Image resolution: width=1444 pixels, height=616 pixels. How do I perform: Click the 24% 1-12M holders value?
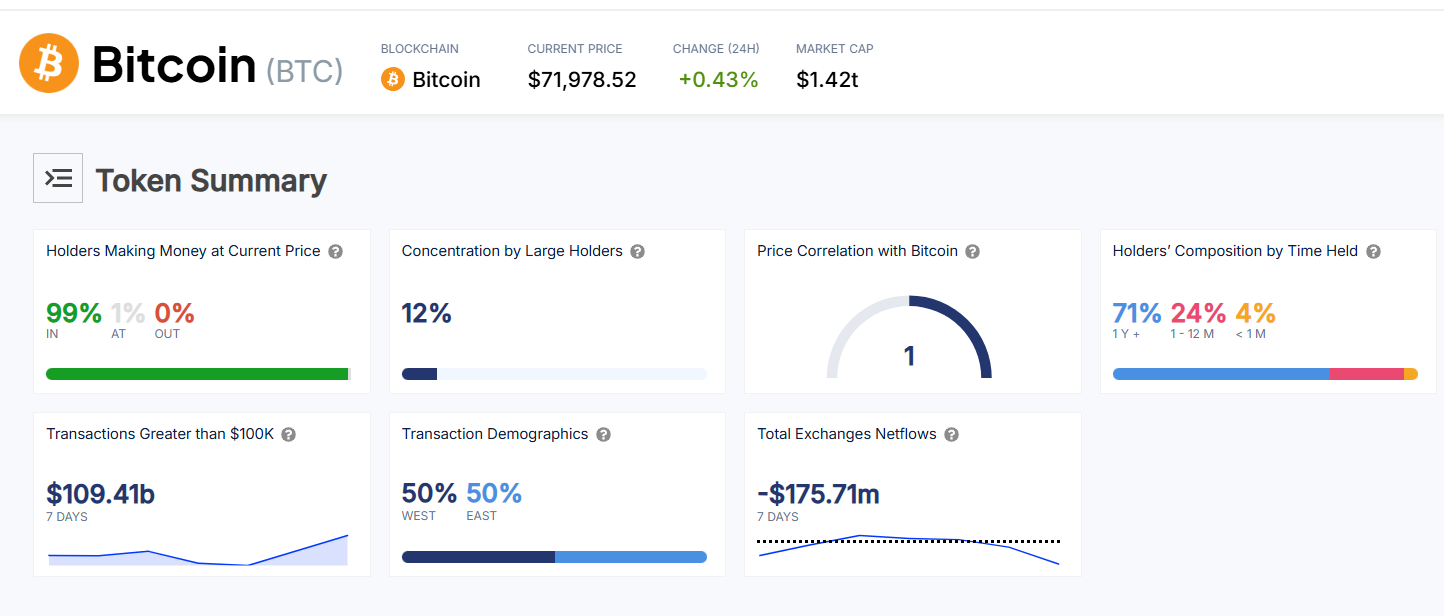[x=1198, y=313]
